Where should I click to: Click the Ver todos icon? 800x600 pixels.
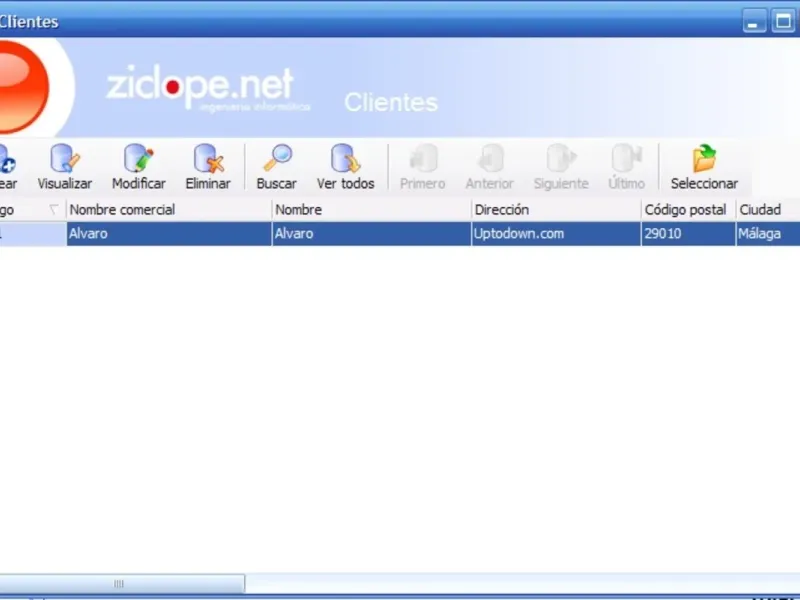click(x=345, y=159)
